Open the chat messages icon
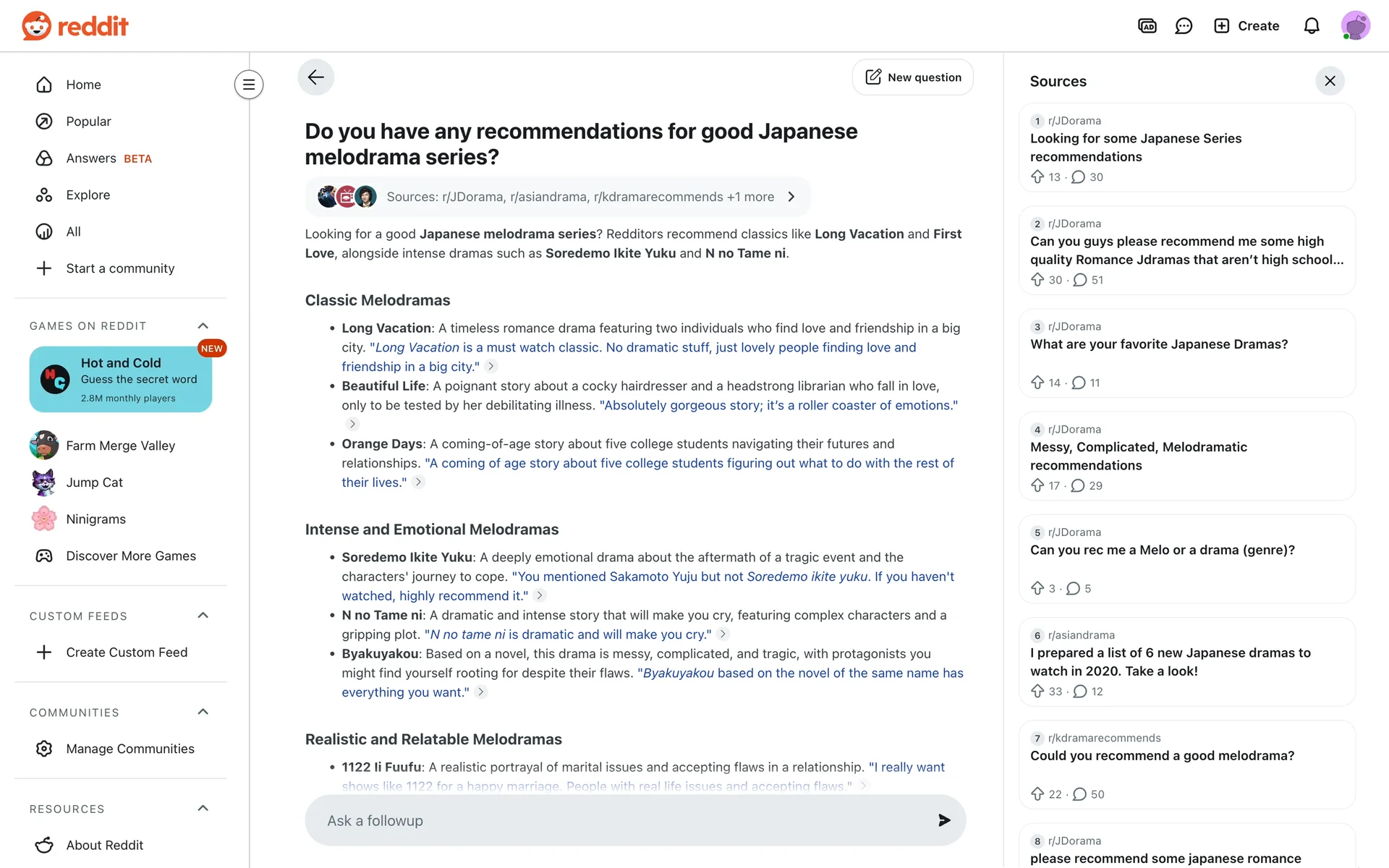1389x868 pixels. (x=1184, y=26)
